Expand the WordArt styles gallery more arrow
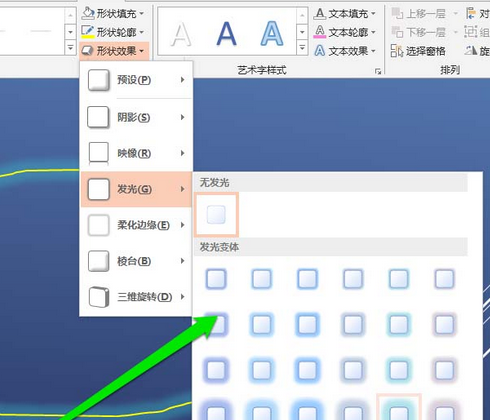Image resolution: width=490 pixels, height=420 pixels. (302, 48)
